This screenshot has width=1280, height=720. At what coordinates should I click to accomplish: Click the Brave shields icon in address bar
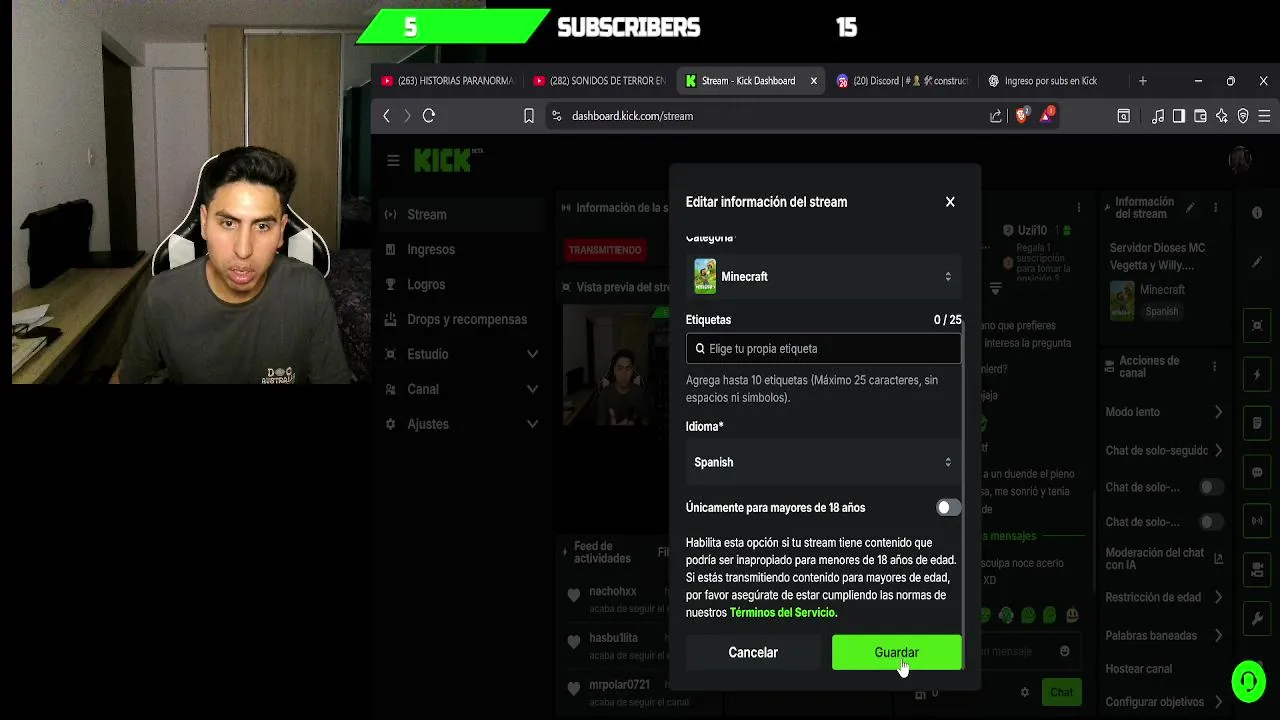1021,116
